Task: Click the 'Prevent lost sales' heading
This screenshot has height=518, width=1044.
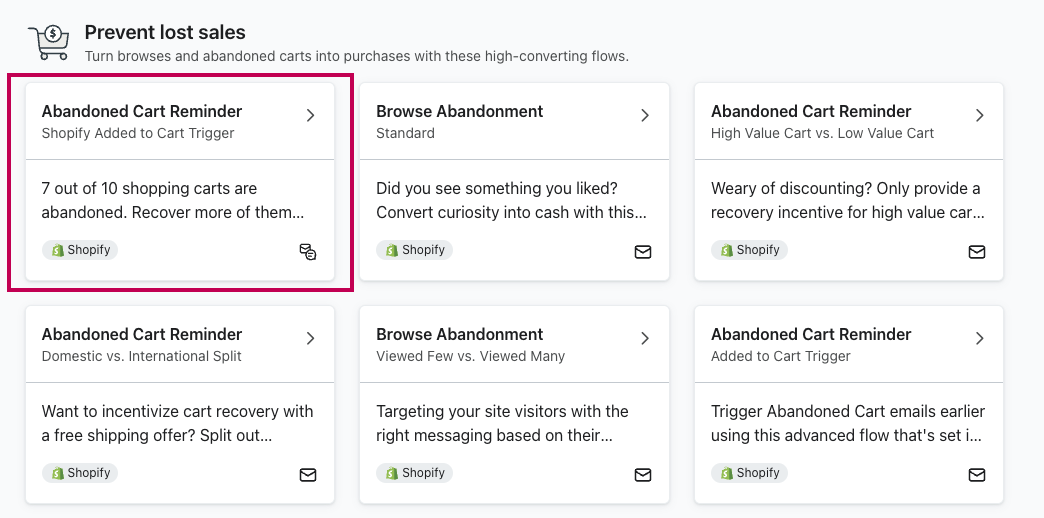Action: pyautogui.click(x=165, y=32)
